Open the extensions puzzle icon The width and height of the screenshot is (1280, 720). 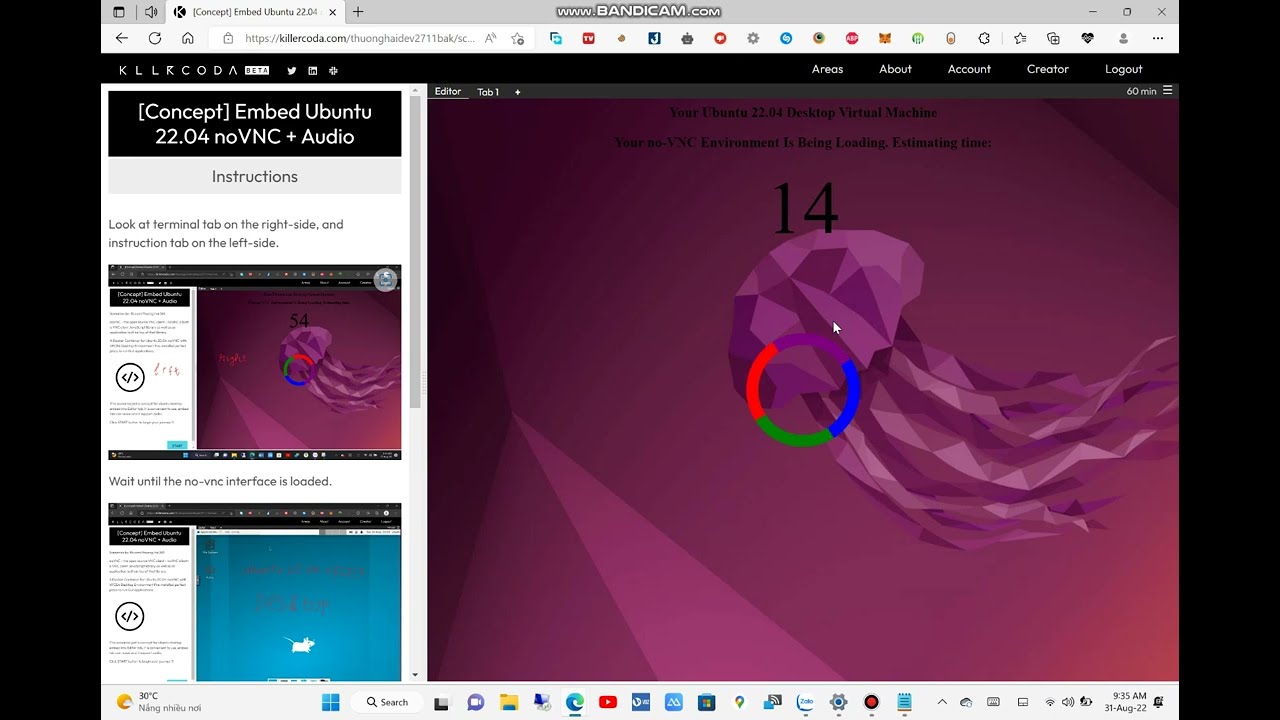coord(984,38)
